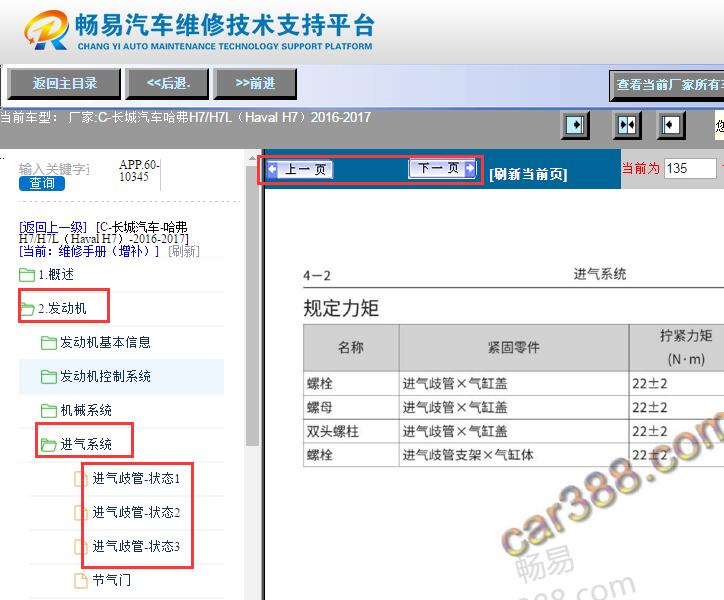Expand the 1.概述 folder
The height and width of the screenshot is (600, 724).
(x=56, y=274)
